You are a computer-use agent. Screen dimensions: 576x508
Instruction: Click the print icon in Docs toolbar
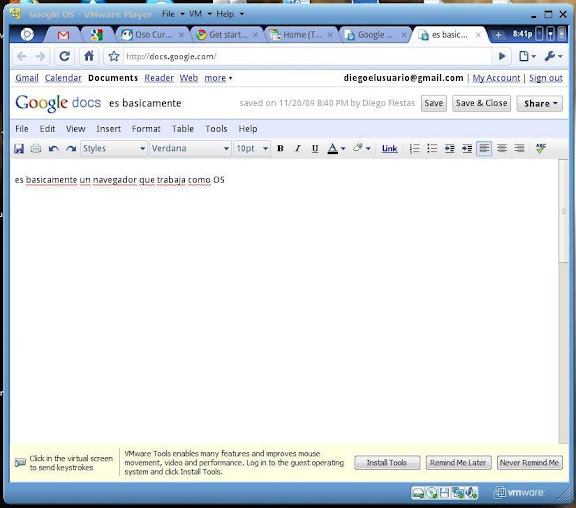coord(36,148)
